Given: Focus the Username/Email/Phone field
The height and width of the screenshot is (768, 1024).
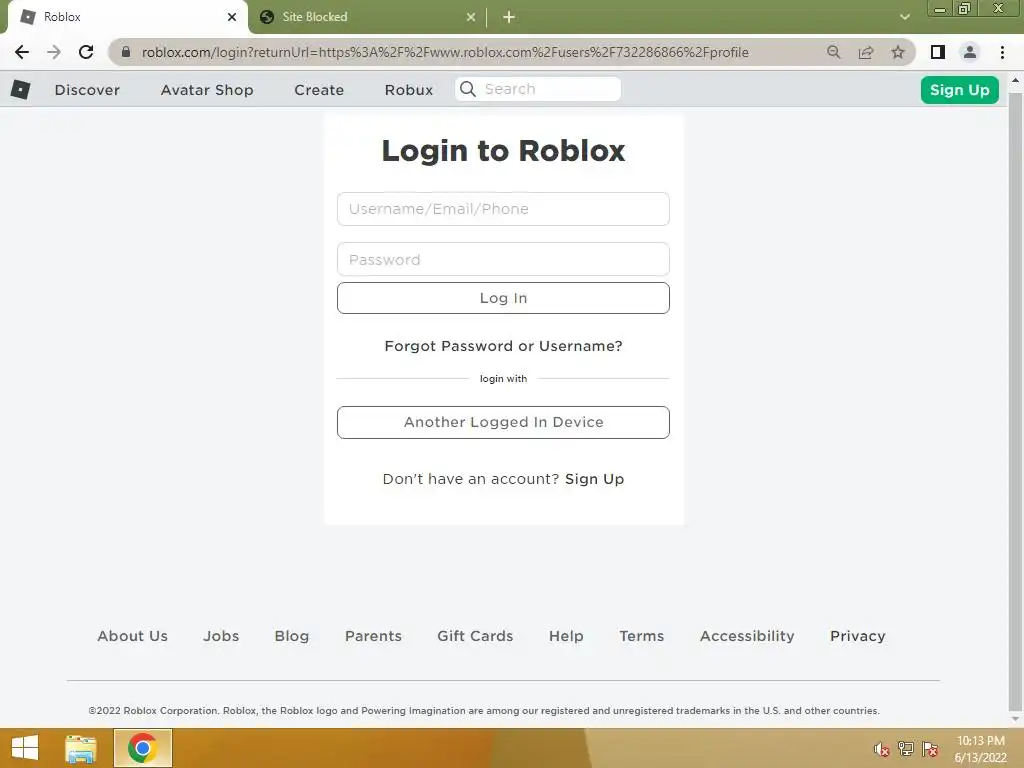Looking at the screenshot, I should pyautogui.click(x=503, y=209).
